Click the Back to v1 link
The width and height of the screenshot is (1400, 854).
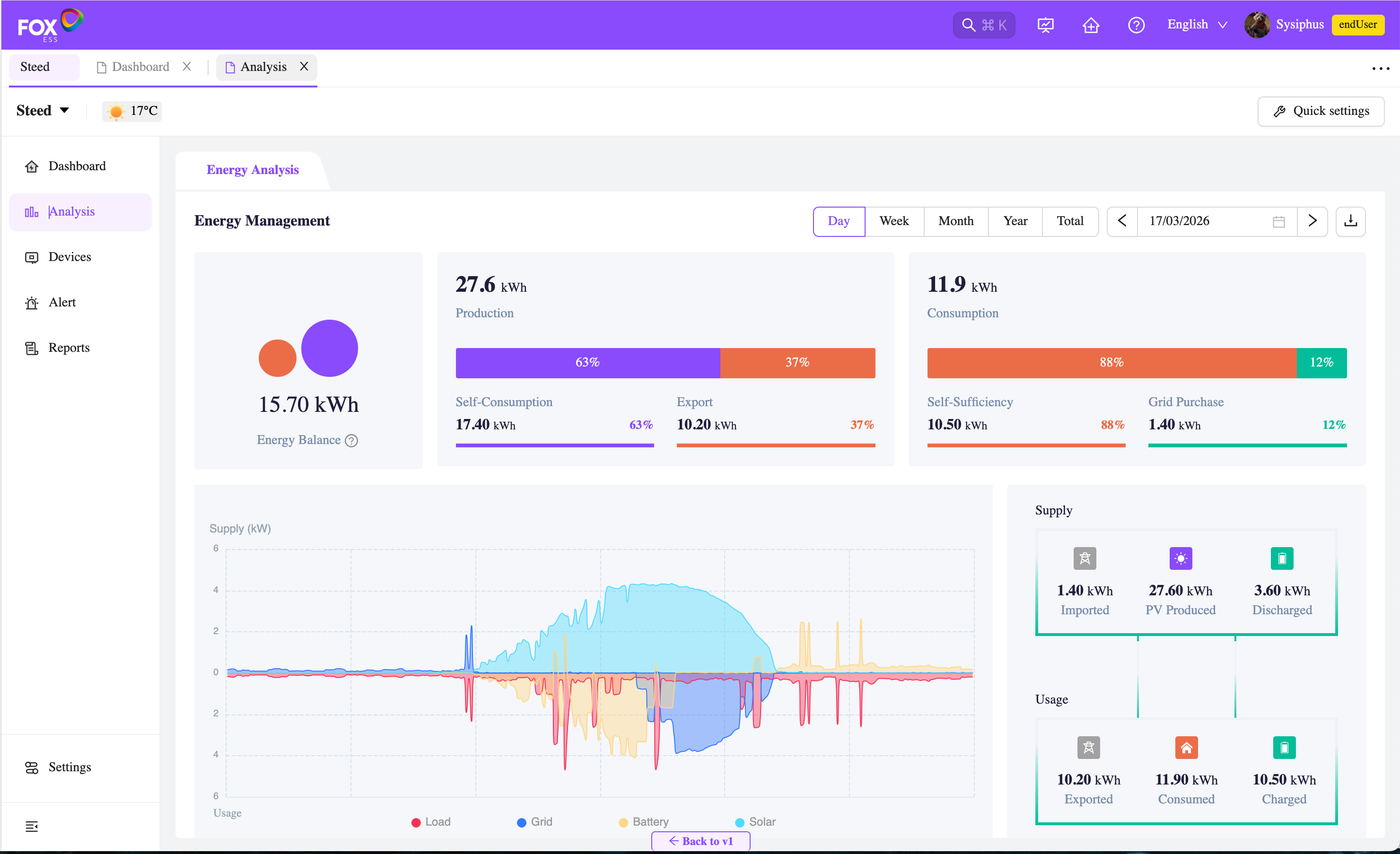click(x=700, y=841)
